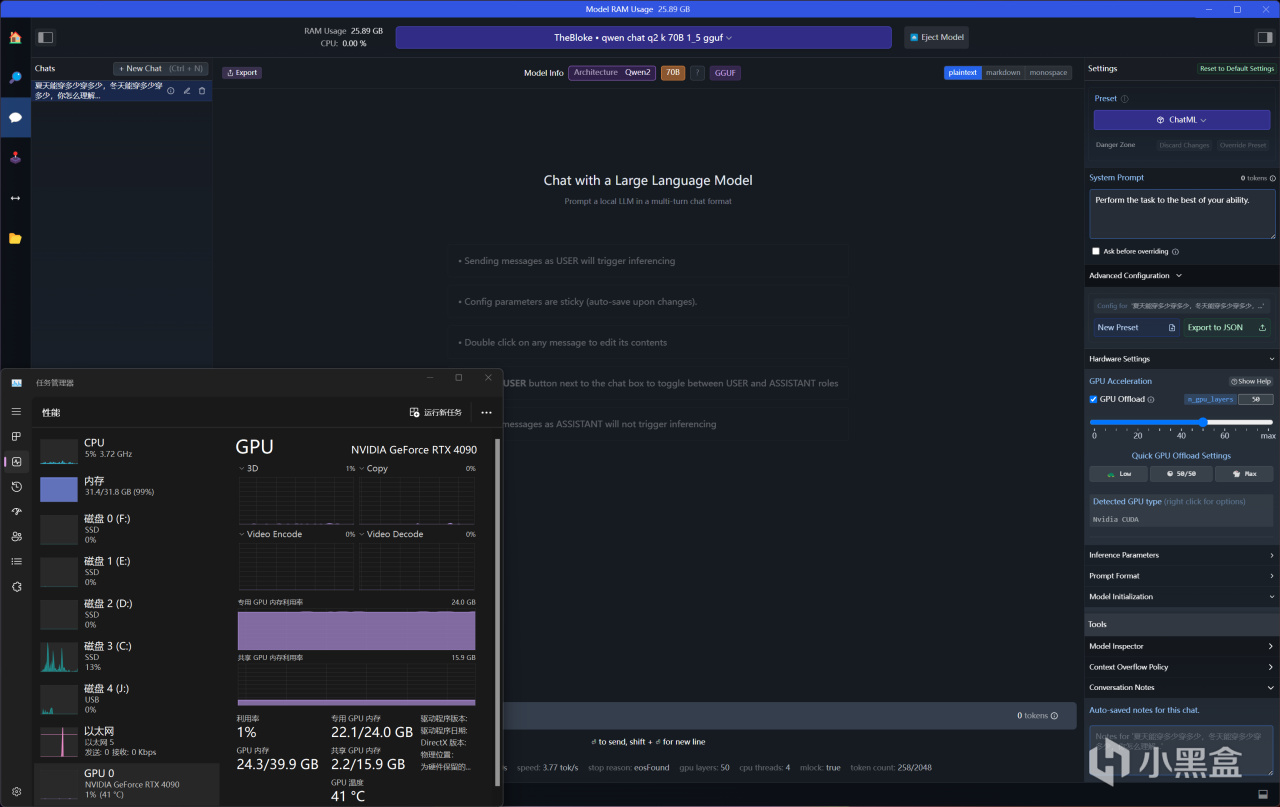Image resolution: width=1280 pixels, height=807 pixels.
Task: Open the ChatML preset dropdown
Action: [x=1182, y=120]
